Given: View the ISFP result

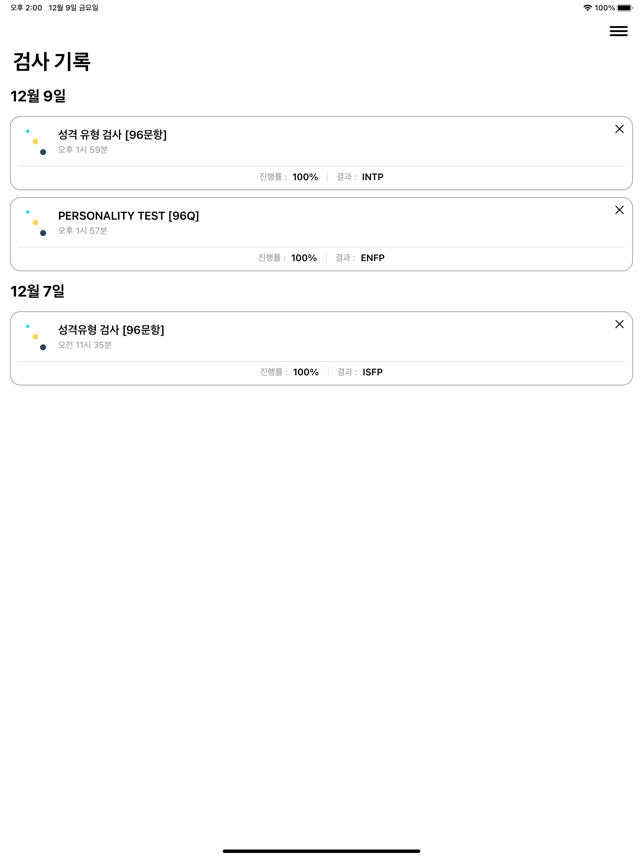Looking at the screenshot, I should [372, 372].
